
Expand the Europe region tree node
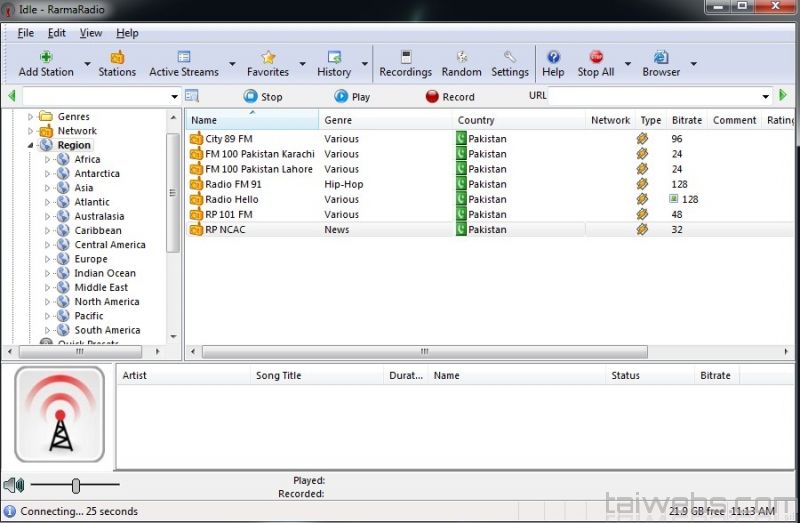tap(47, 259)
